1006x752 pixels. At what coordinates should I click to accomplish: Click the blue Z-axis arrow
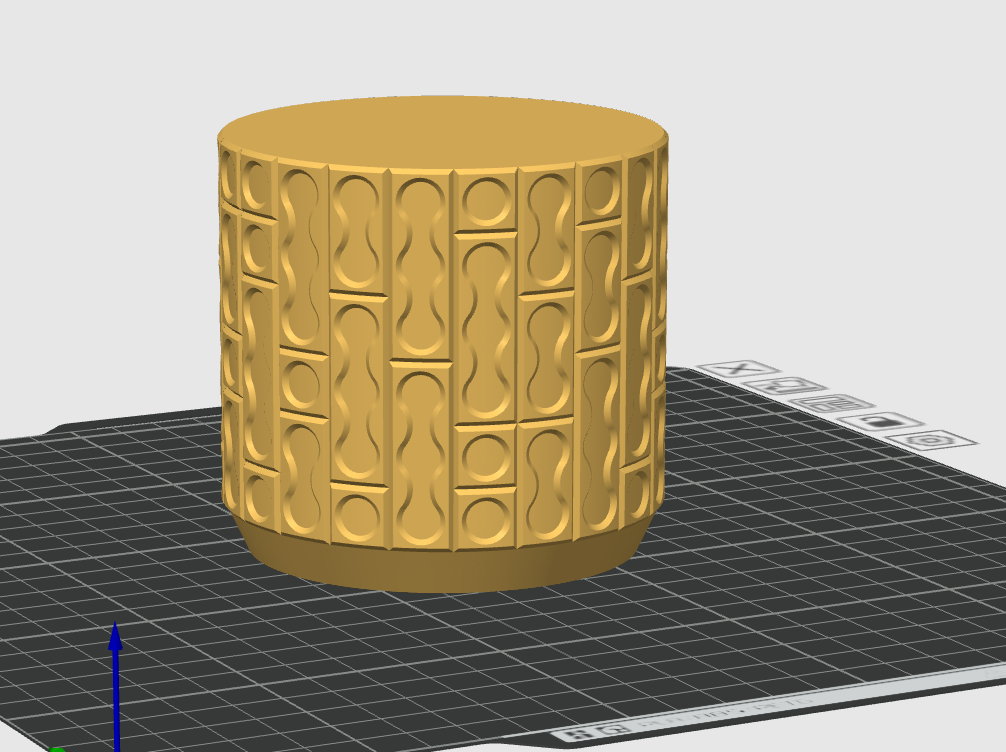115,685
